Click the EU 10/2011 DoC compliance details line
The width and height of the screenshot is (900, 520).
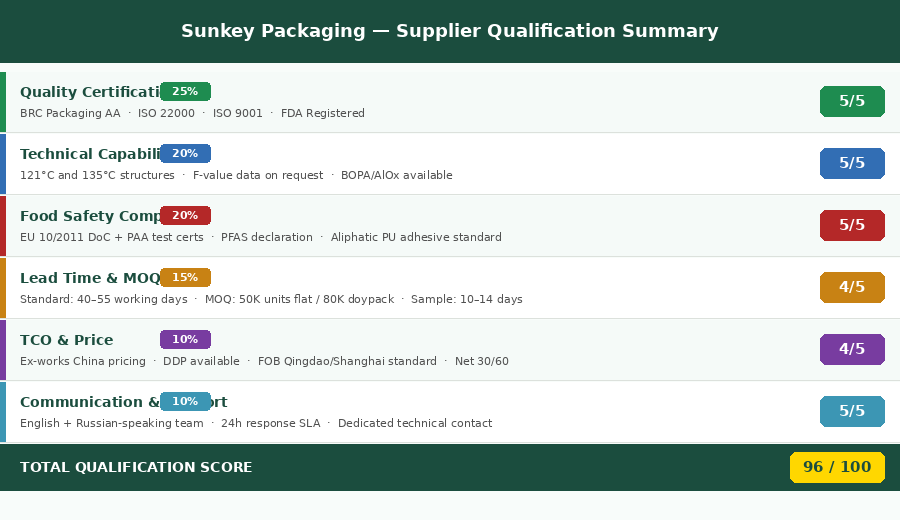click(260, 238)
